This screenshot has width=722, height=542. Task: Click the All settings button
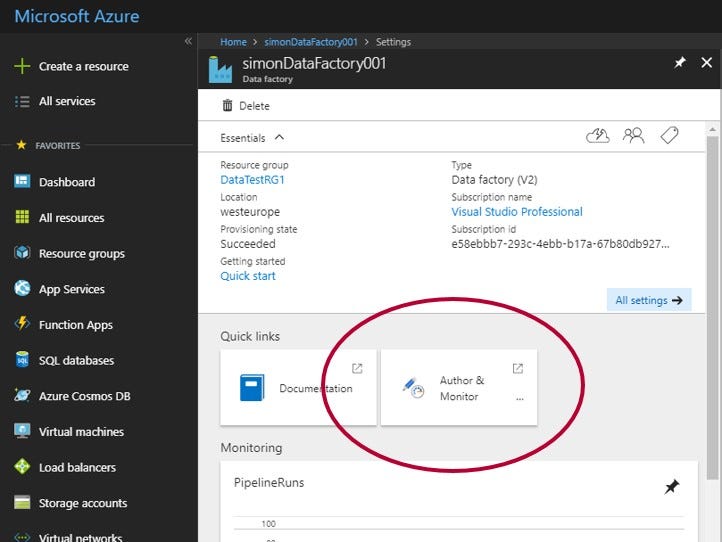click(x=649, y=300)
